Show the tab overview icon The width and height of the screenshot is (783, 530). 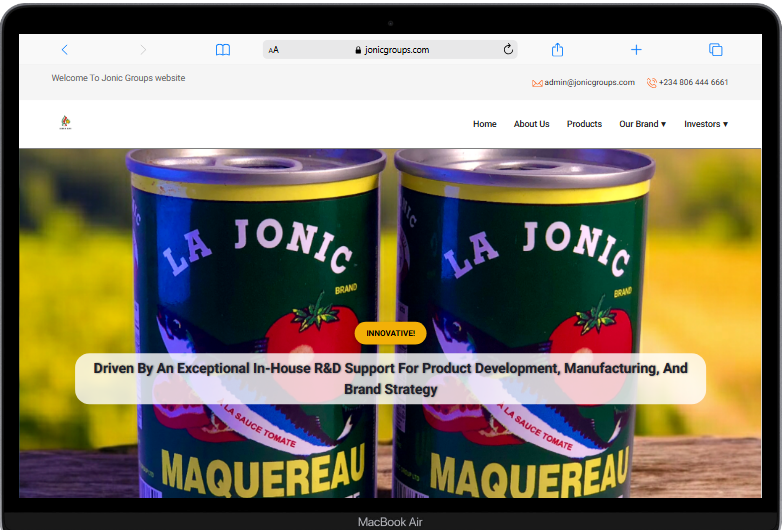click(x=716, y=49)
